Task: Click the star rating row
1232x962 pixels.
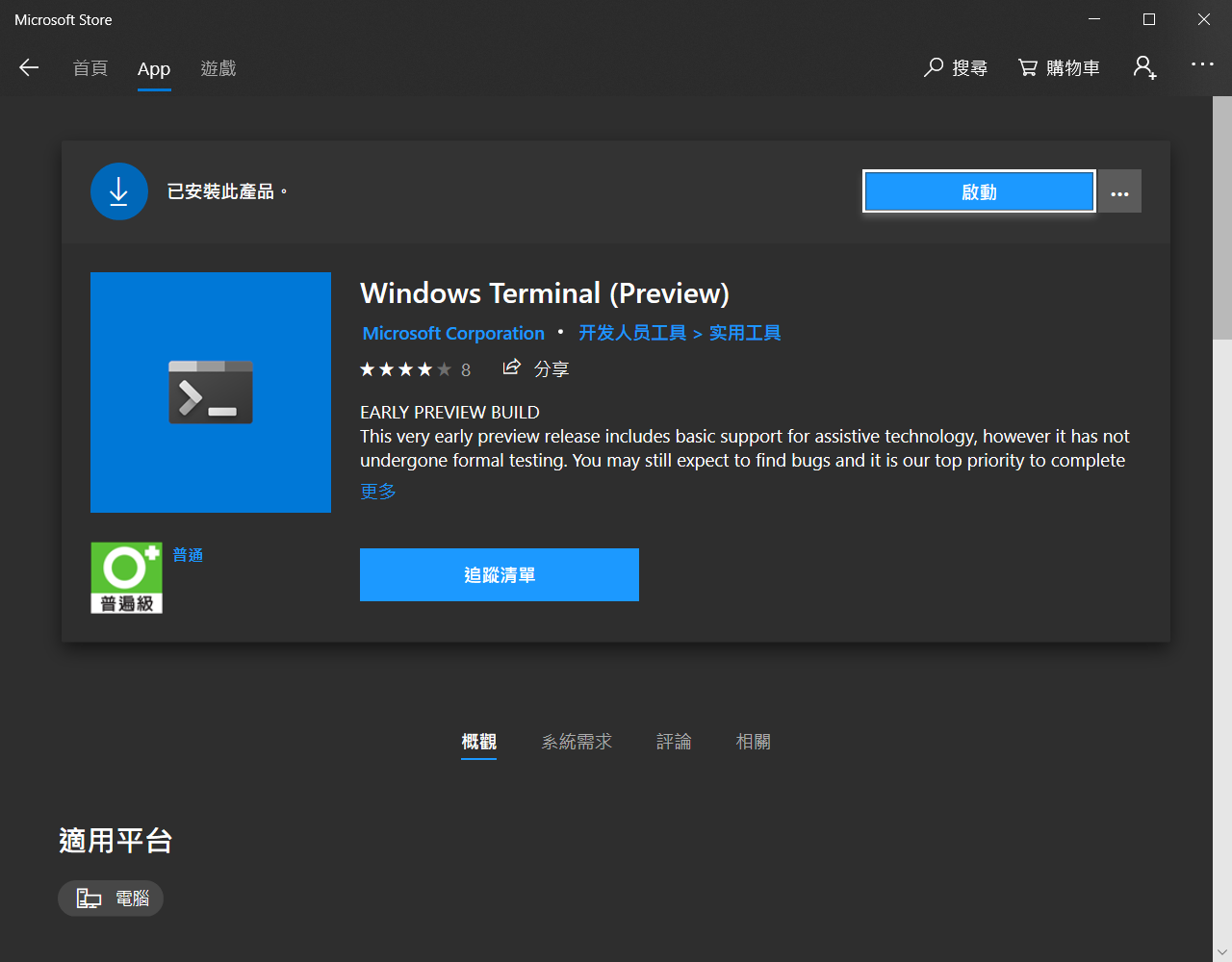Action: point(405,369)
